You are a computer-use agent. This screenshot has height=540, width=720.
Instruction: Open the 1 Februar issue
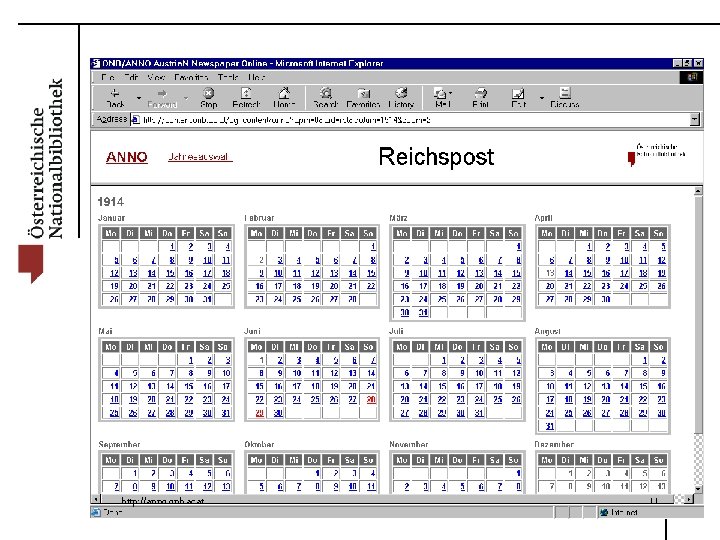(373, 247)
